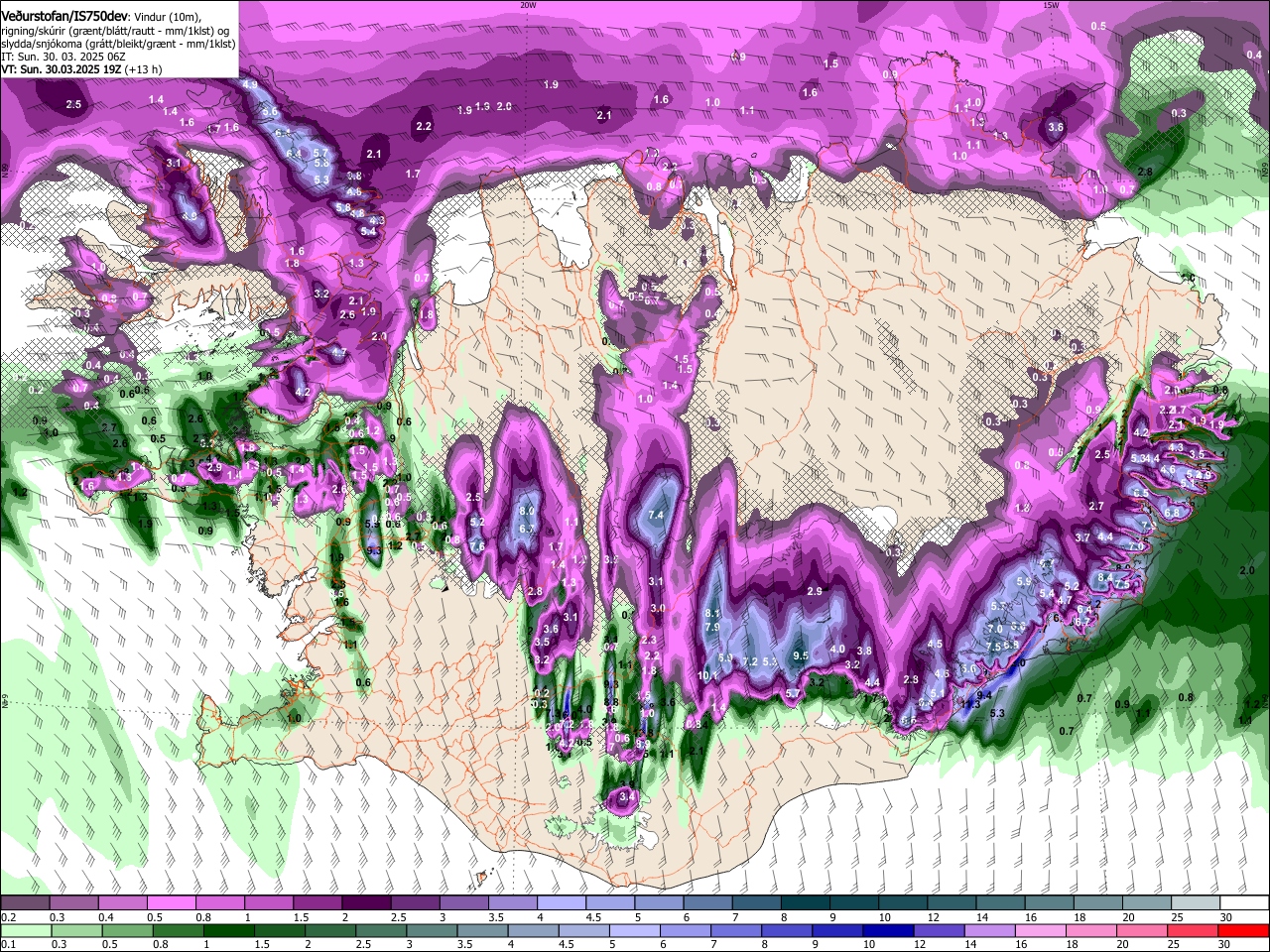1270x952 pixels.
Task: Click the 15W longitude label
Action: pos(1051,4)
